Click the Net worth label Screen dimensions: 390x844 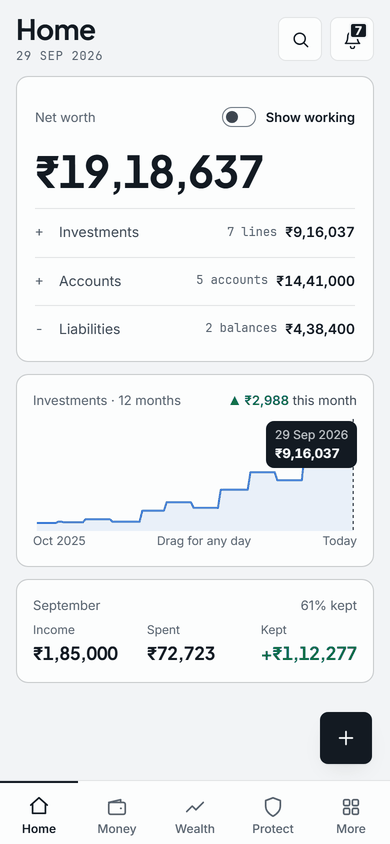(65, 117)
